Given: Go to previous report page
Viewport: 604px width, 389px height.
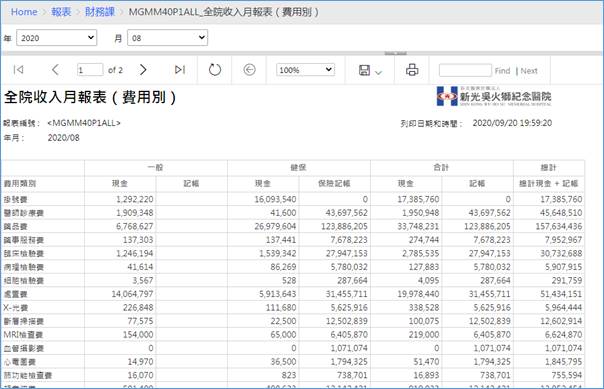Looking at the screenshot, I should coord(55,70).
